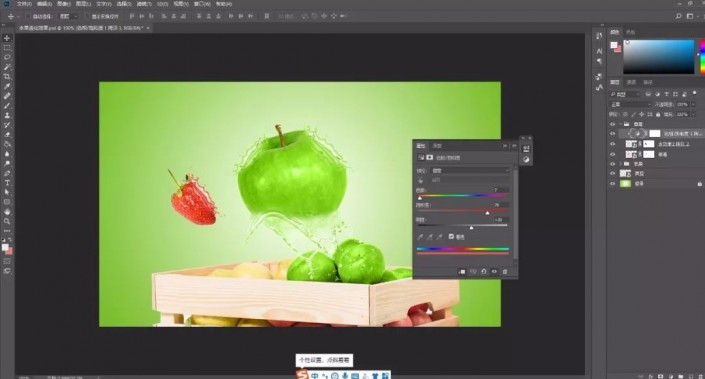This screenshot has width=705, height=379.
Task: Select the Zoom tool in the toolbox
Action: 7,221
